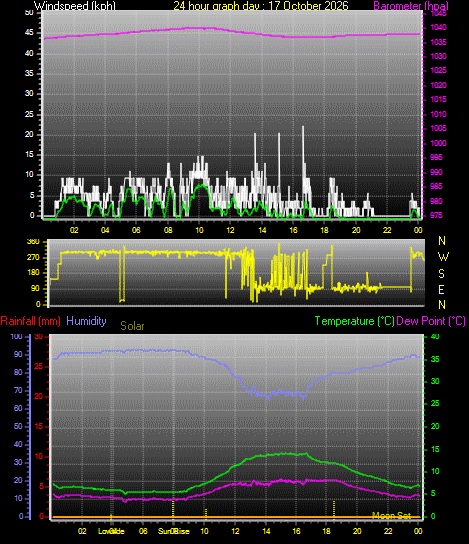Click the Rainfall (mm) legend label
The image size is (469, 544).
point(31,321)
